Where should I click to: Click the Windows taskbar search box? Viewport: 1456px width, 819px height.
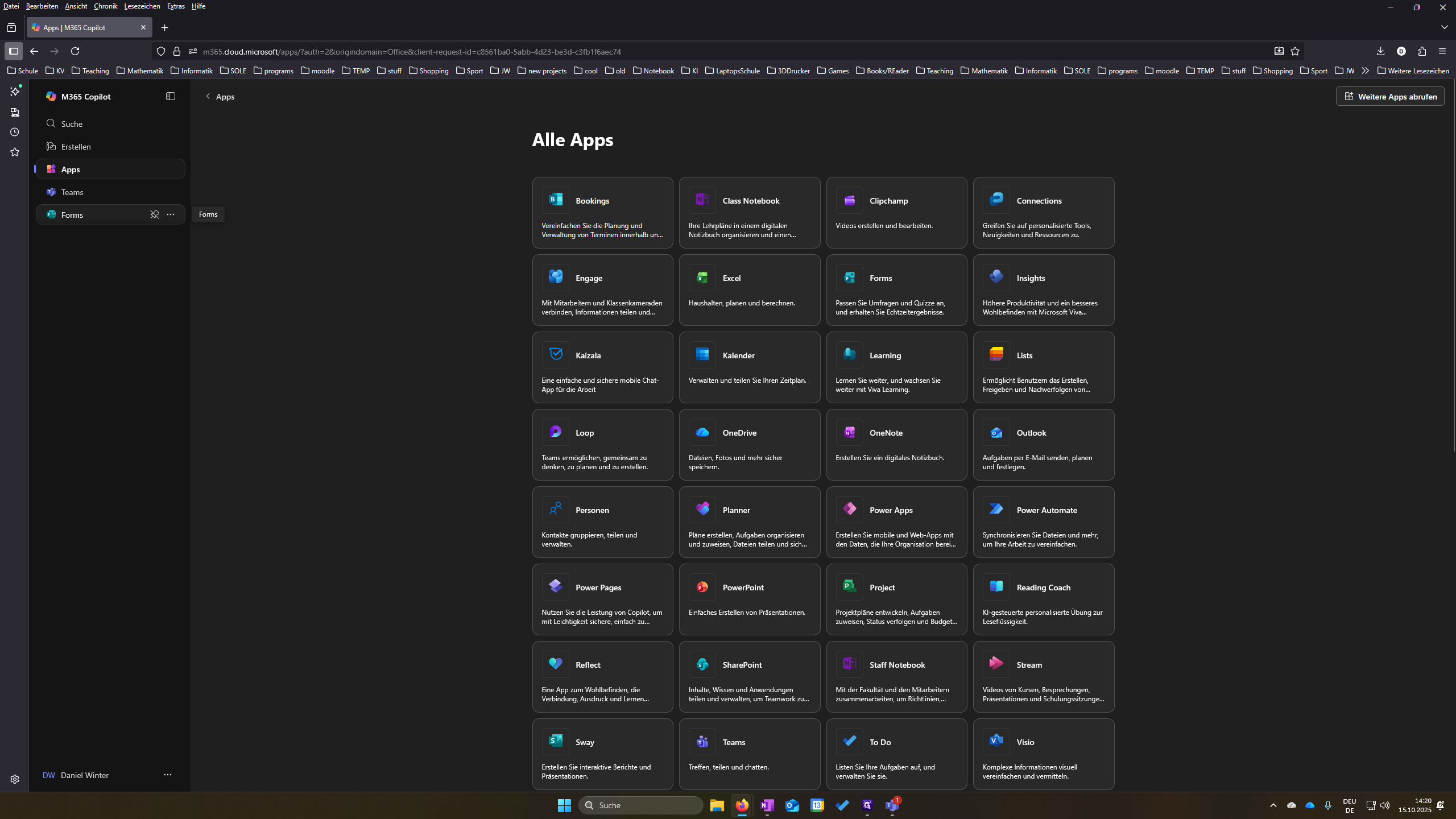coord(640,805)
